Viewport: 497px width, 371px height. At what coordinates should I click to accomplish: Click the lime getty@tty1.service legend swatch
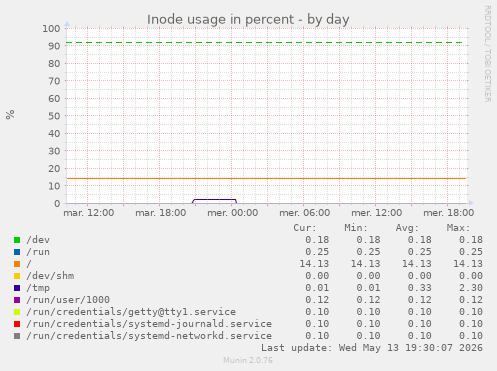click(17, 312)
